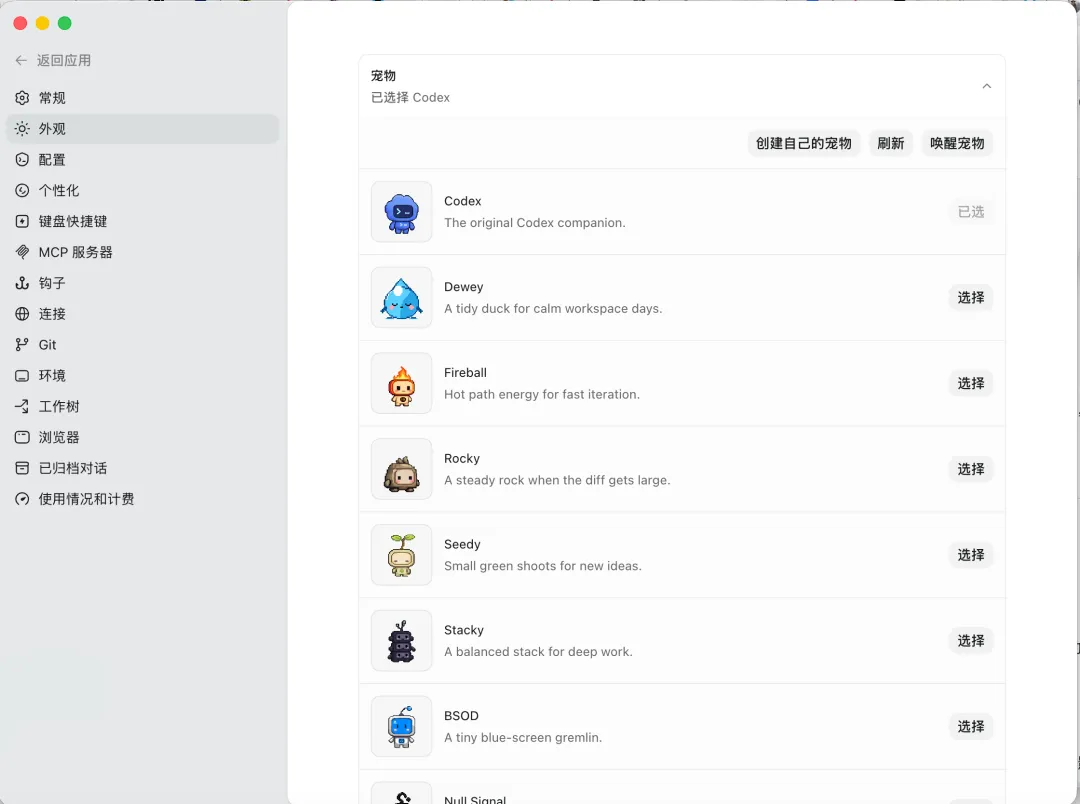This screenshot has height=804, width=1080.
Task: Click the 已选 button for Codex
Action: (970, 212)
